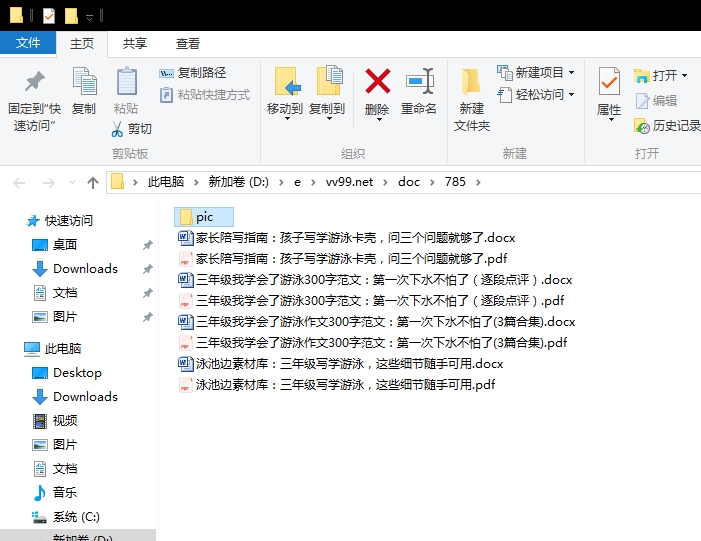This screenshot has height=541, width=701.
Task: Select 3篇合集 docx file
Action: coord(377,321)
